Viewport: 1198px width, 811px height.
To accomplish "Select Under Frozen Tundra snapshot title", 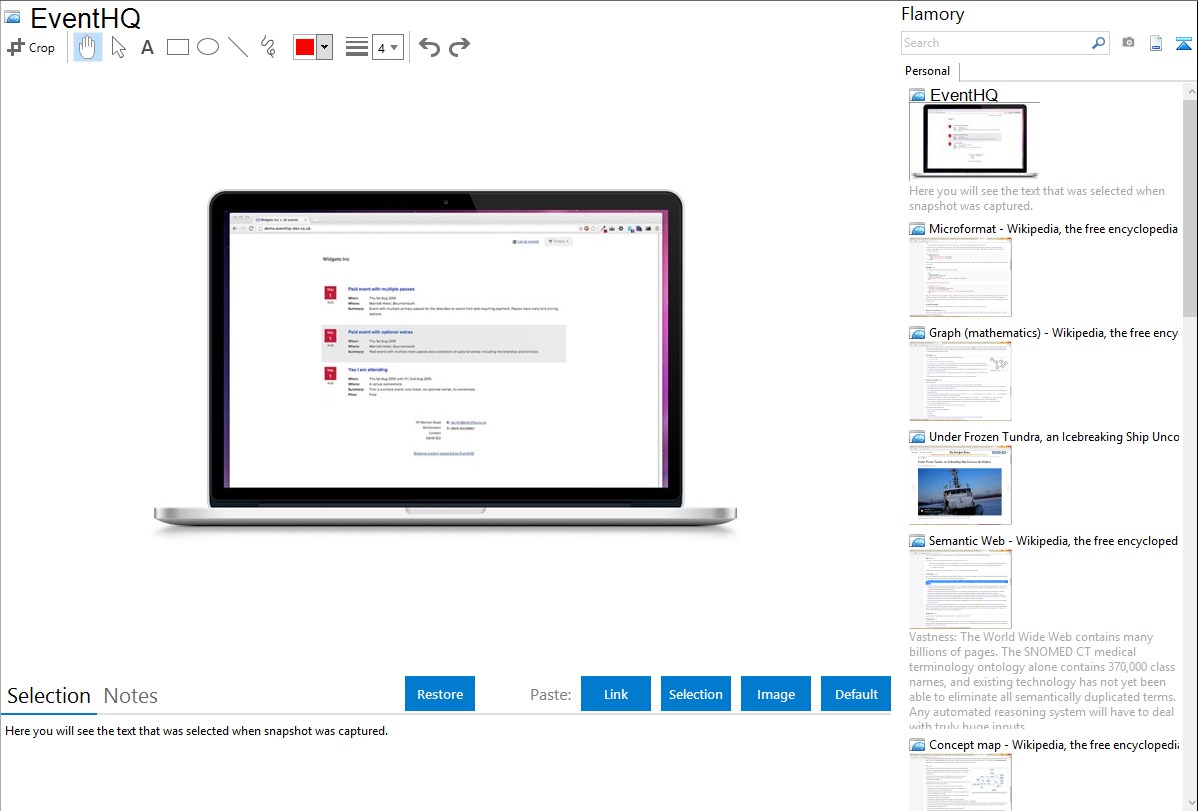I will (1054, 436).
